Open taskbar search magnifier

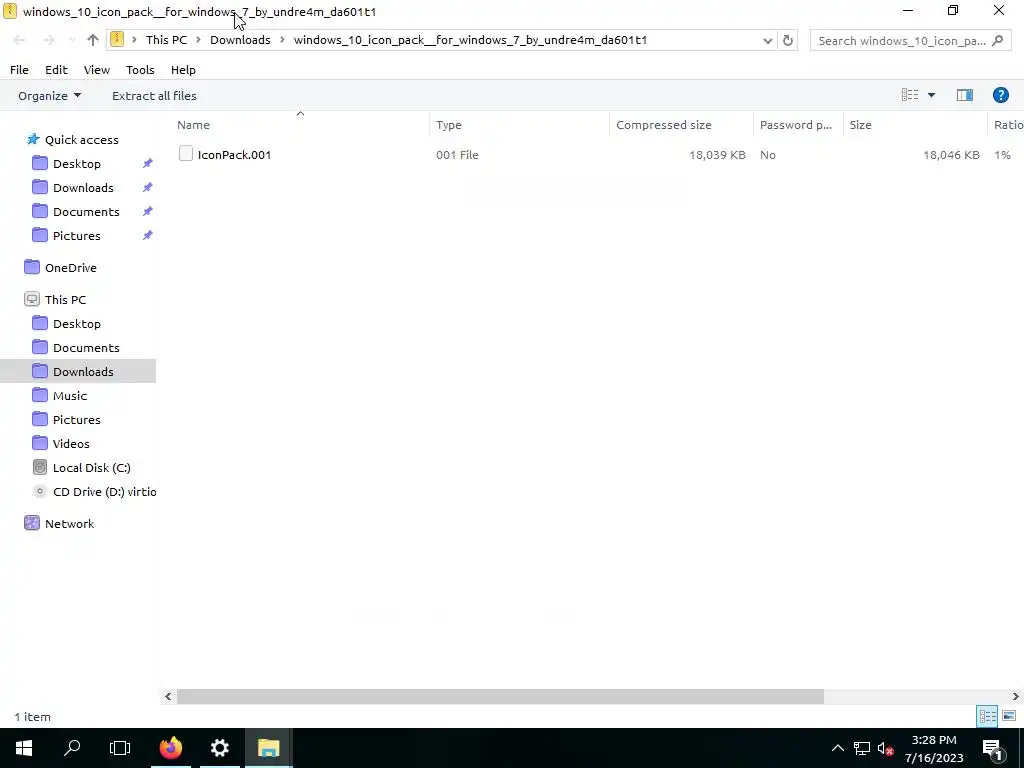(x=72, y=748)
